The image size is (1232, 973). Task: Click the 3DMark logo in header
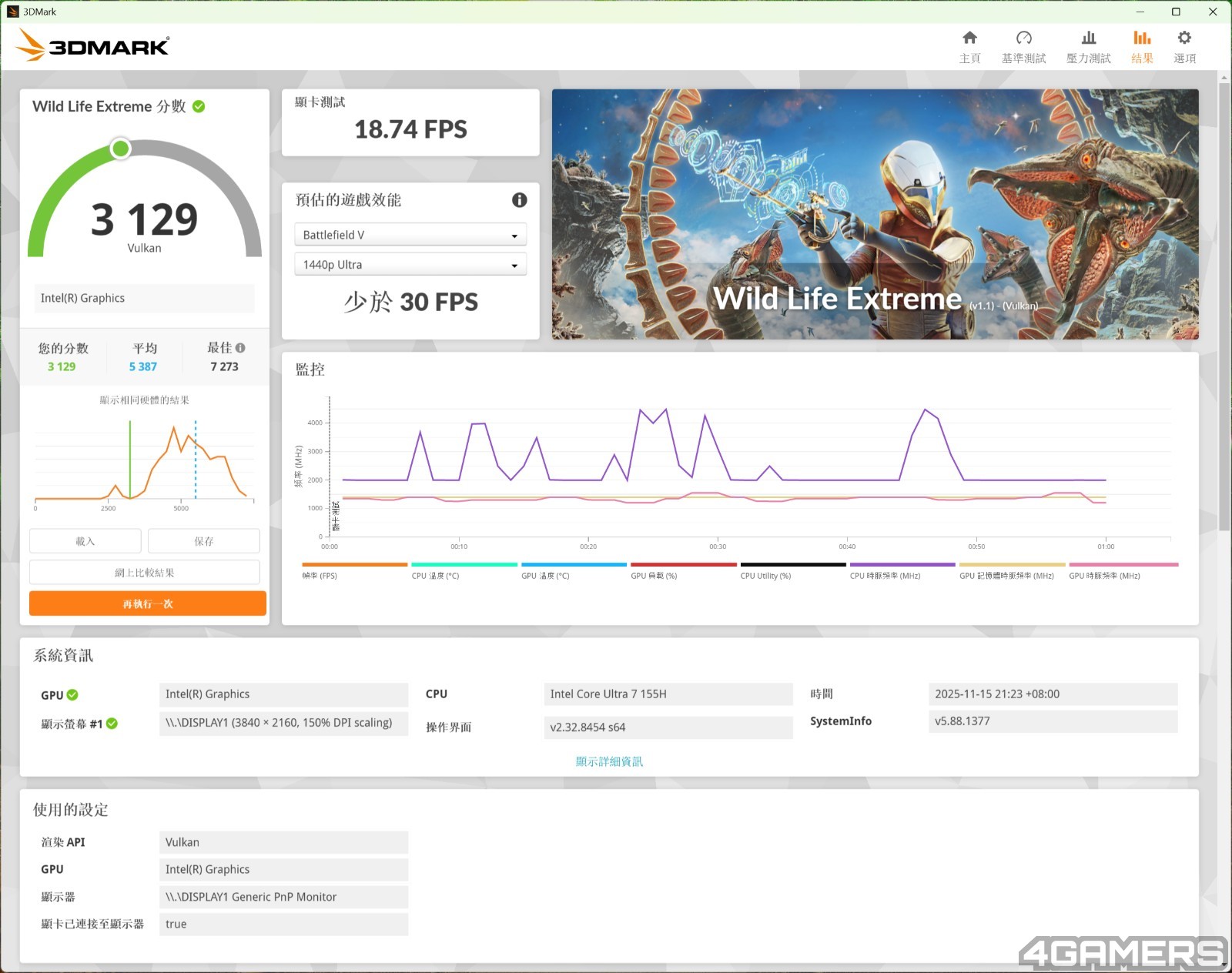[93, 46]
